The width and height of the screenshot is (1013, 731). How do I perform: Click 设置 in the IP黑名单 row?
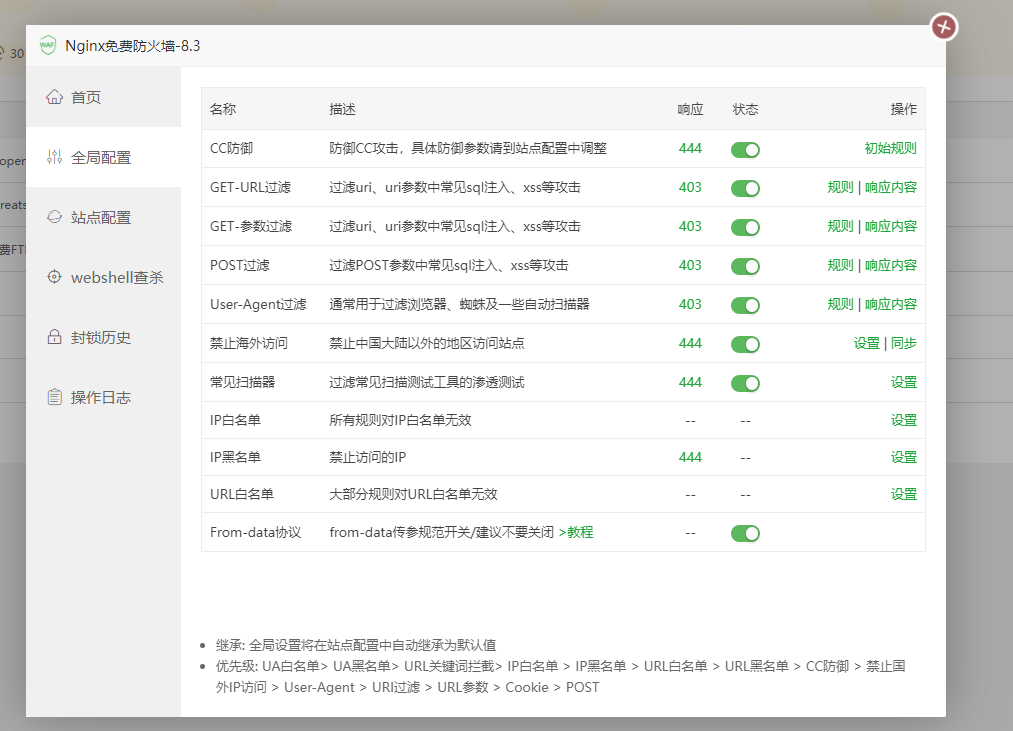pyautogui.click(x=903, y=456)
